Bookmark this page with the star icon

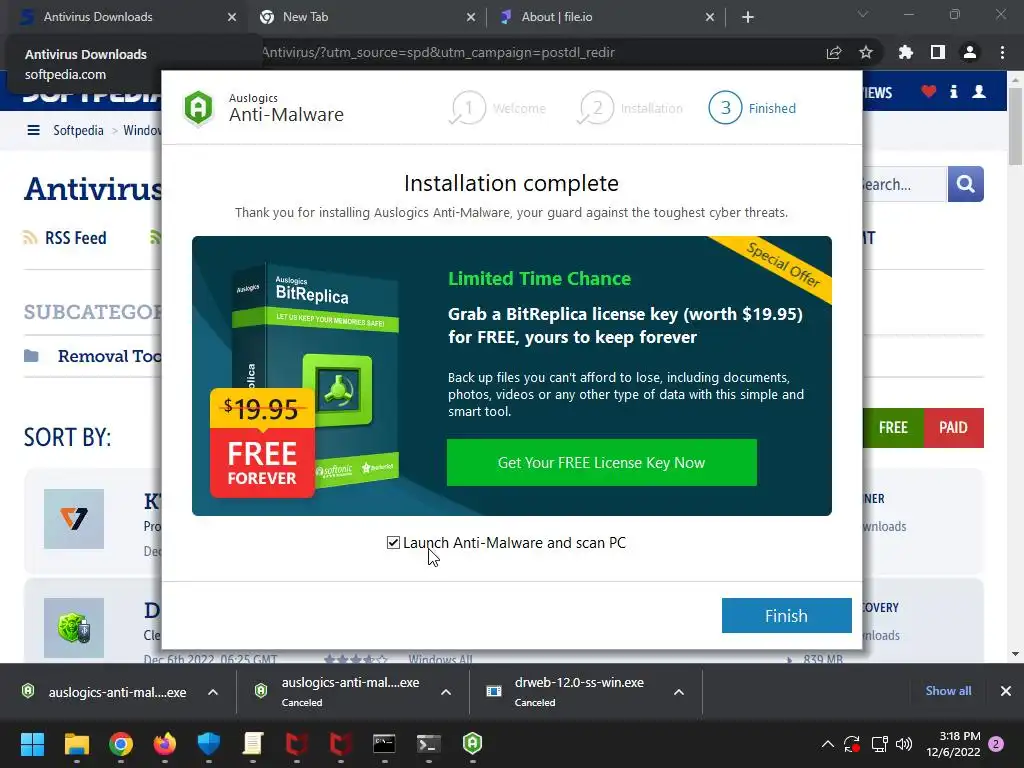[866, 52]
